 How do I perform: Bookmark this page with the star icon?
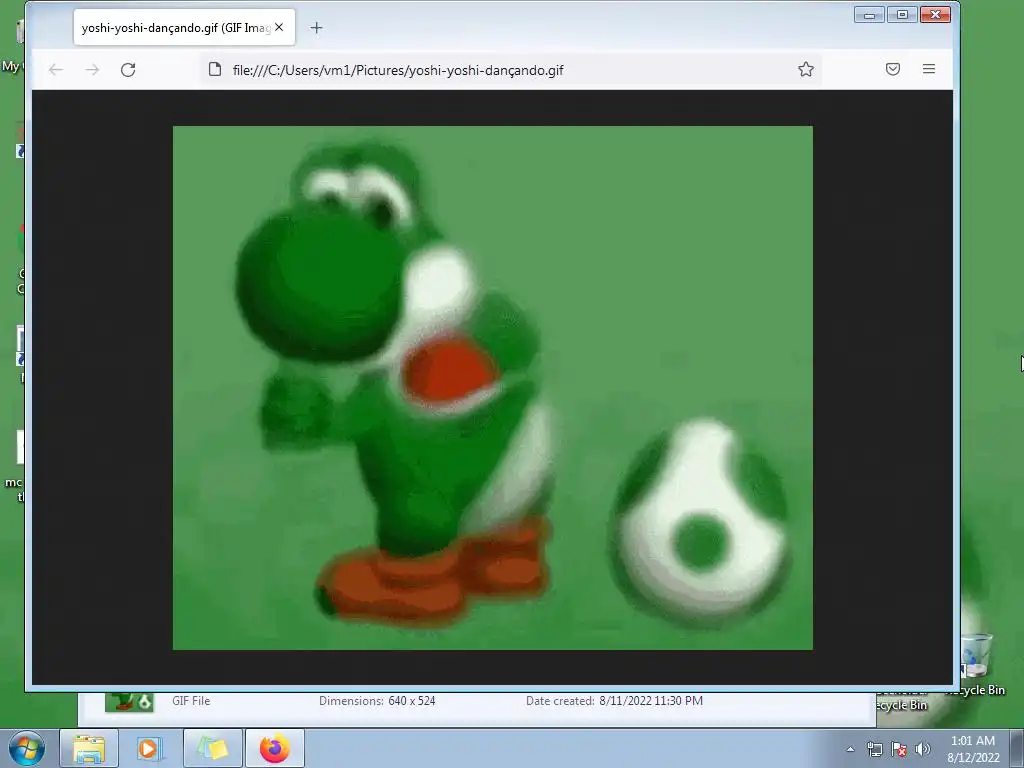coord(806,69)
